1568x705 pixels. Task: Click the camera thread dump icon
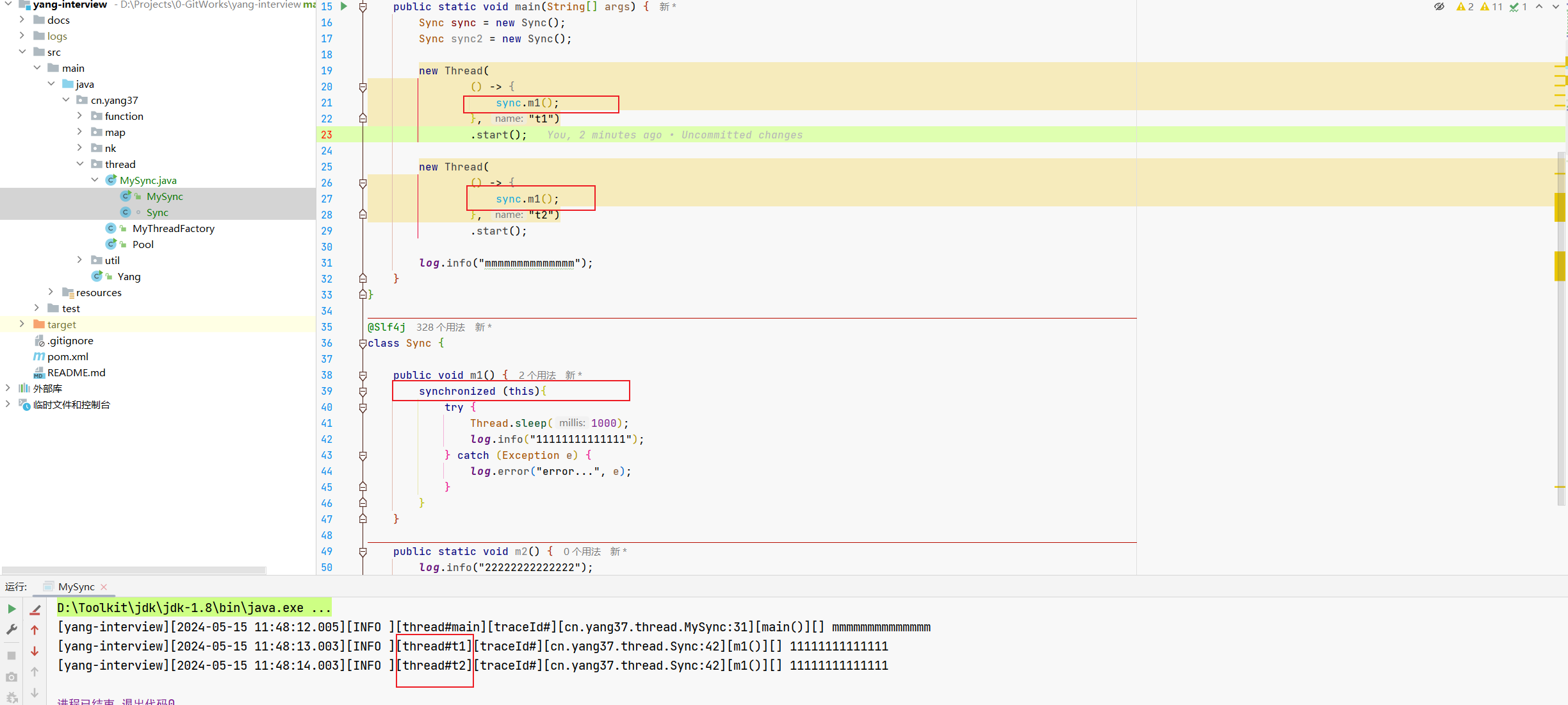pyautogui.click(x=12, y=677)
